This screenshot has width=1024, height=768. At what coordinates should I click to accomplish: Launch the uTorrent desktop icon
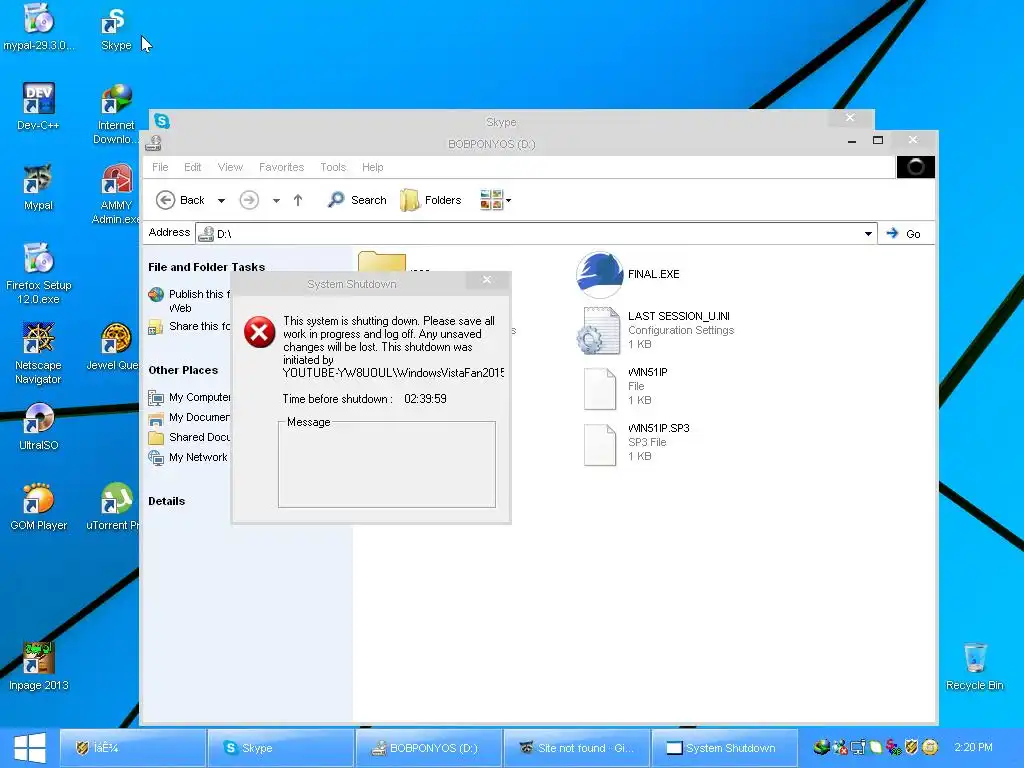pos(112,507)
